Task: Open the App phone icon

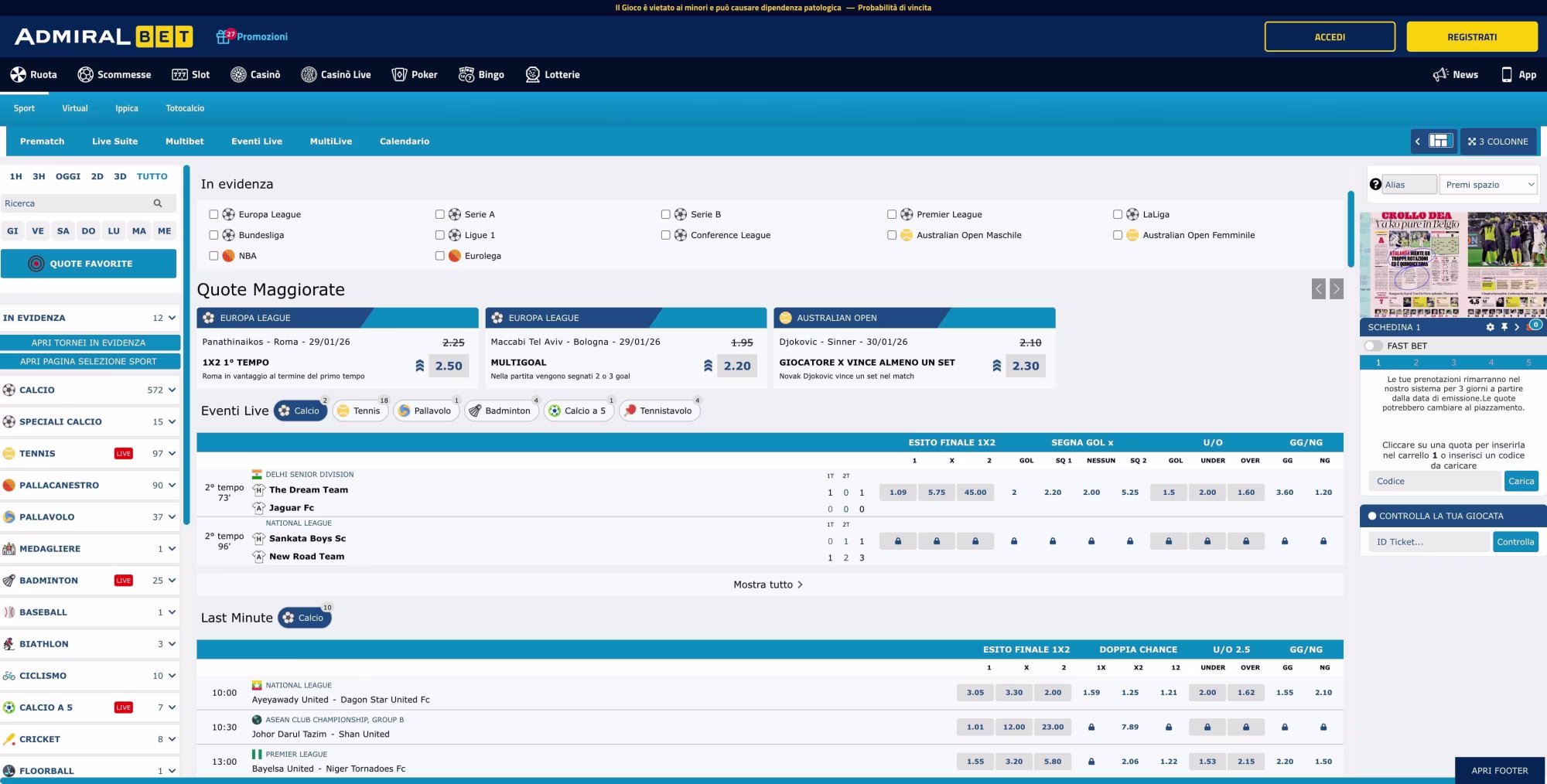Action: click(x=1507, y=75)
